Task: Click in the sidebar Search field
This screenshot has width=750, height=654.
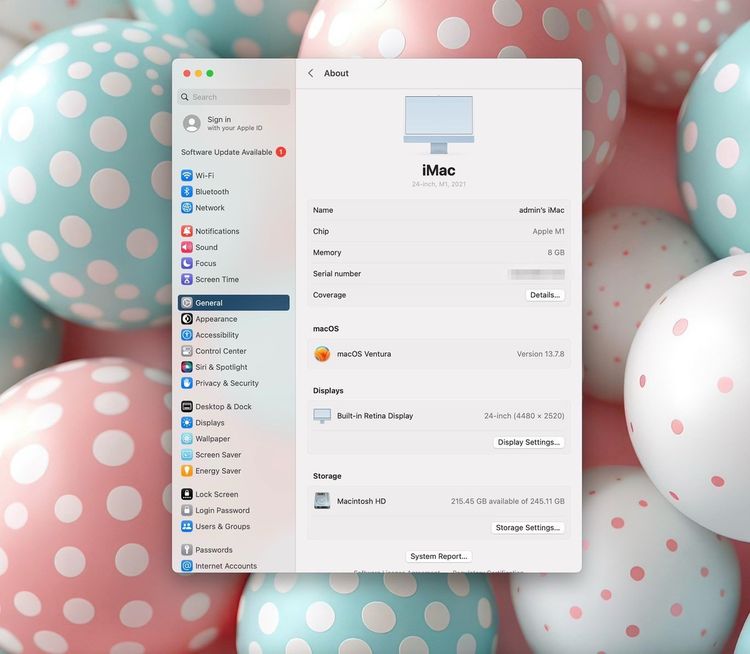Action: click(234, 97)
